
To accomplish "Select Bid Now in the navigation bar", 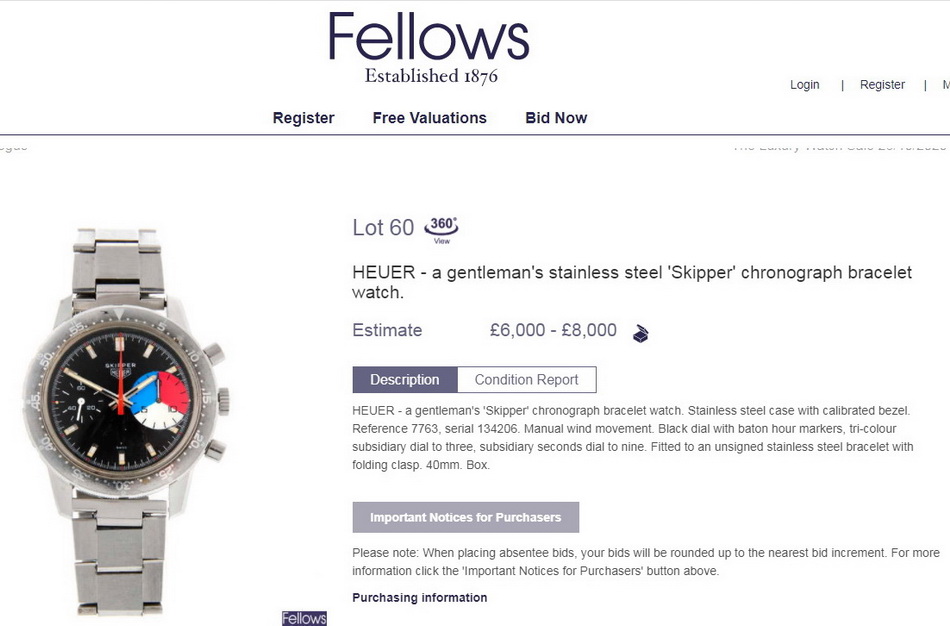I will [556, 118].
